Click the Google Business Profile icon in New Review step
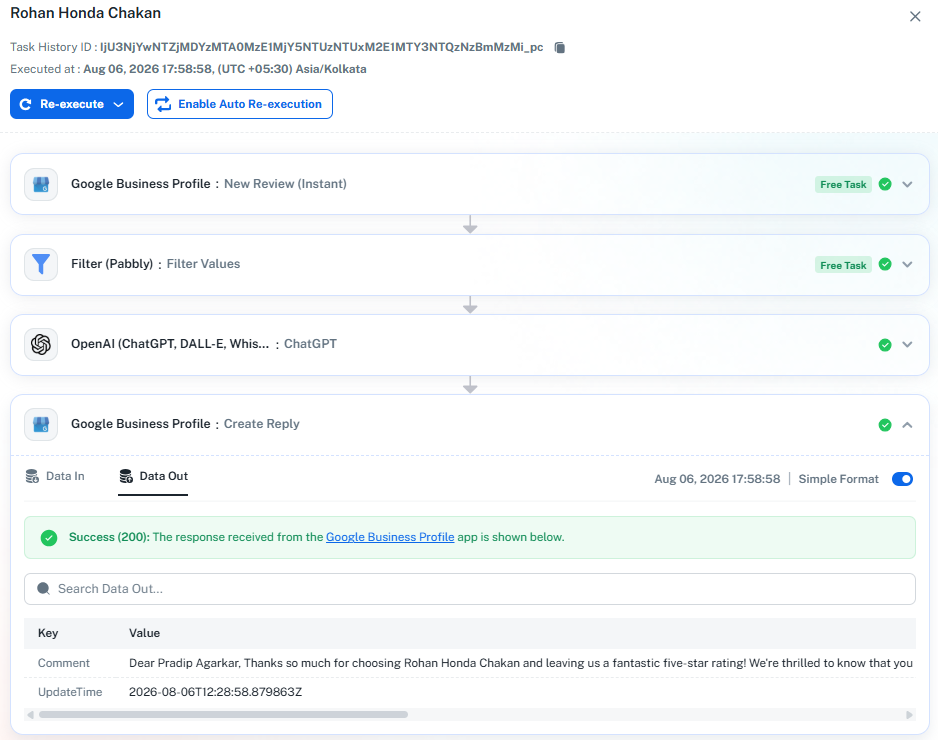 [x=41, y=184]
